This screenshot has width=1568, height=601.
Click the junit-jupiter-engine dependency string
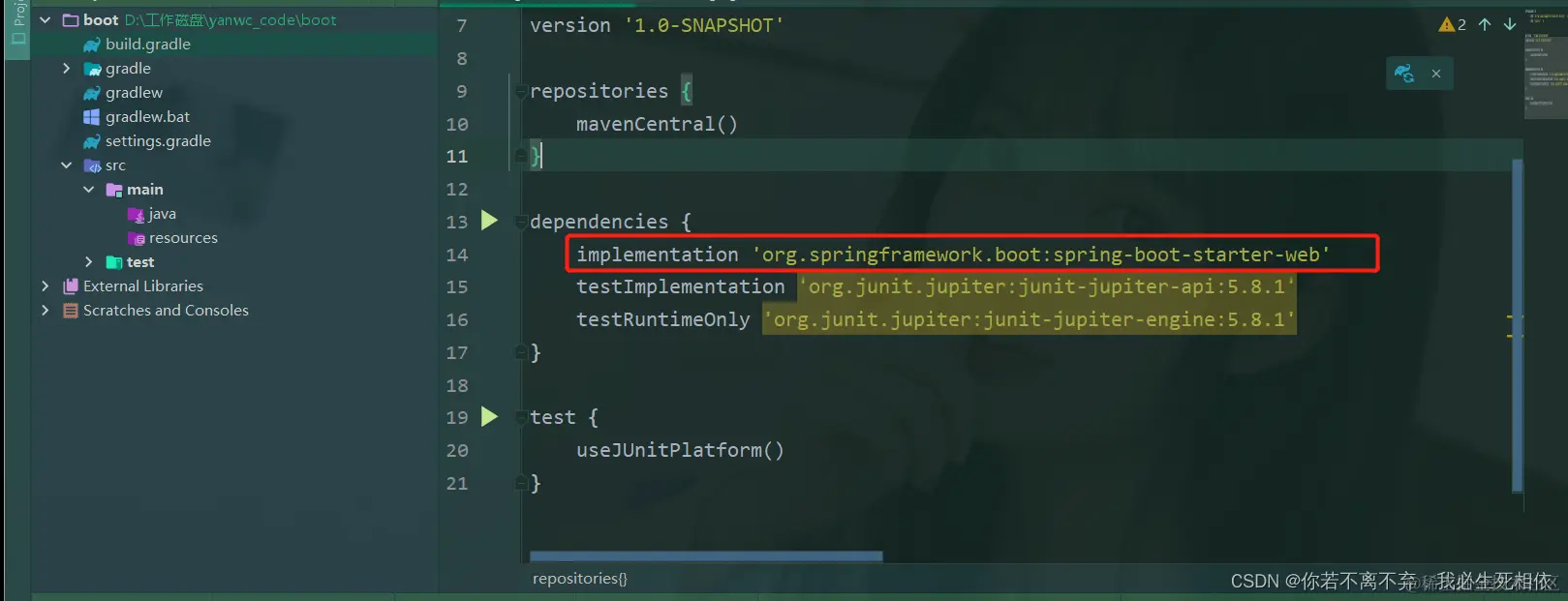[1029, 319]
